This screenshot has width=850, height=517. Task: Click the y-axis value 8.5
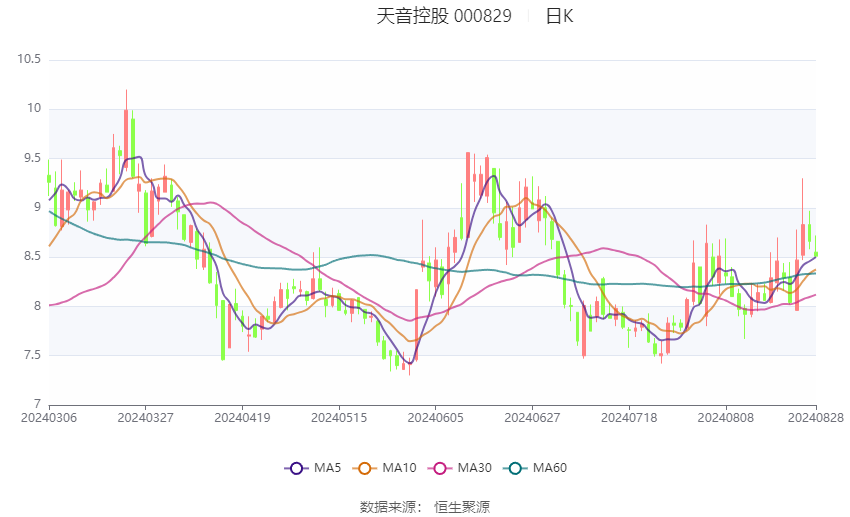32,256
